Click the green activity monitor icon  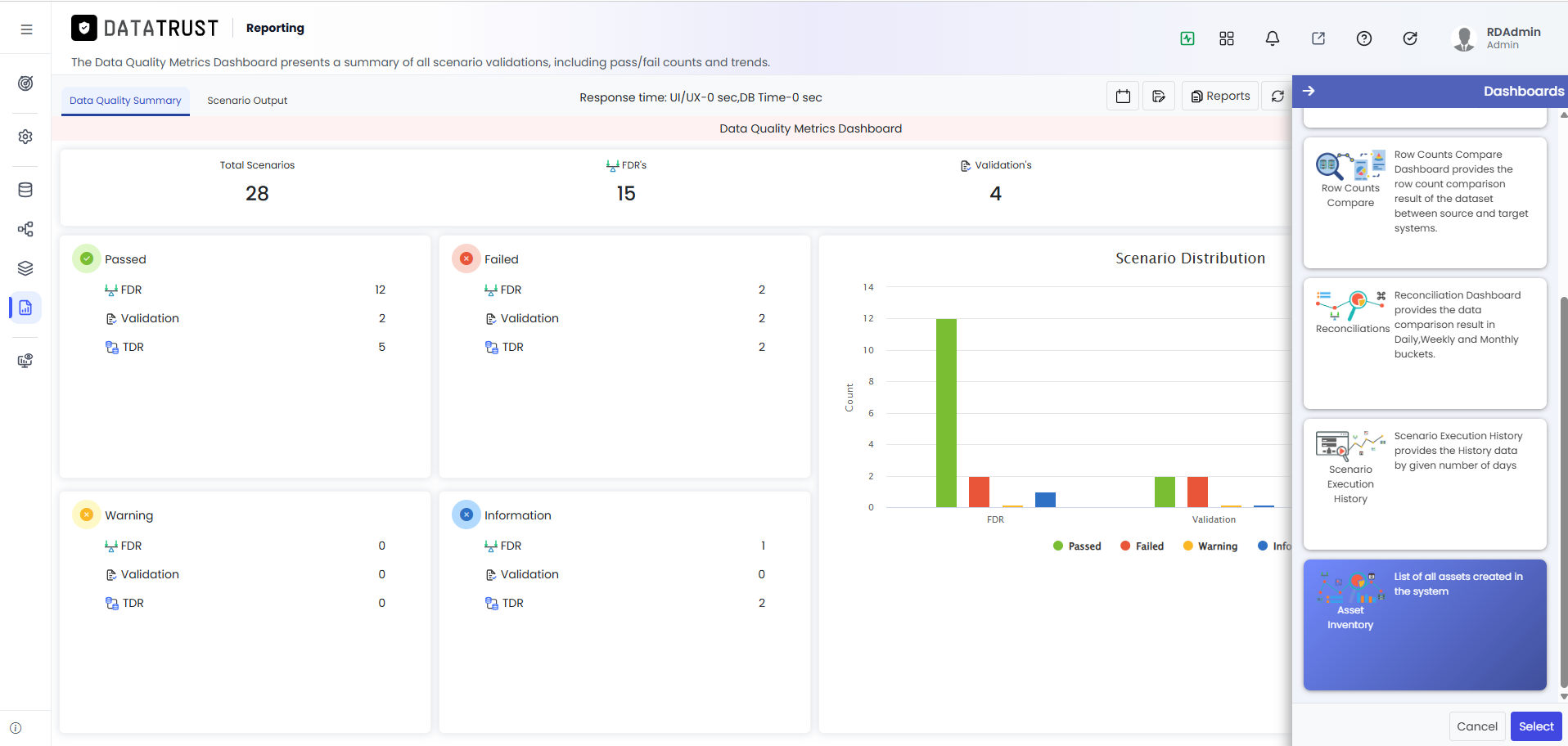coord(1187,38)
